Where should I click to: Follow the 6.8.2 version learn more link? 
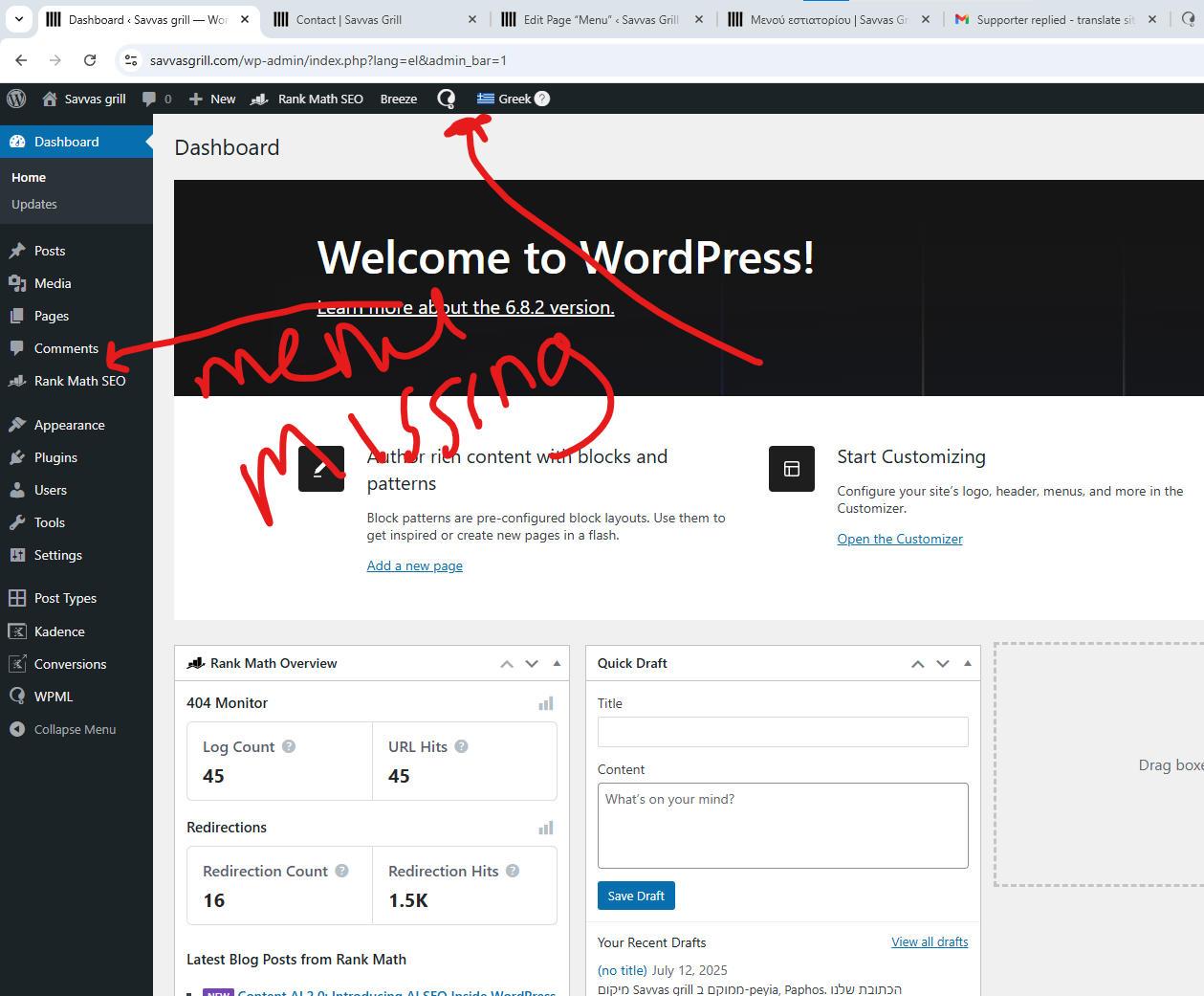[466, 307]
